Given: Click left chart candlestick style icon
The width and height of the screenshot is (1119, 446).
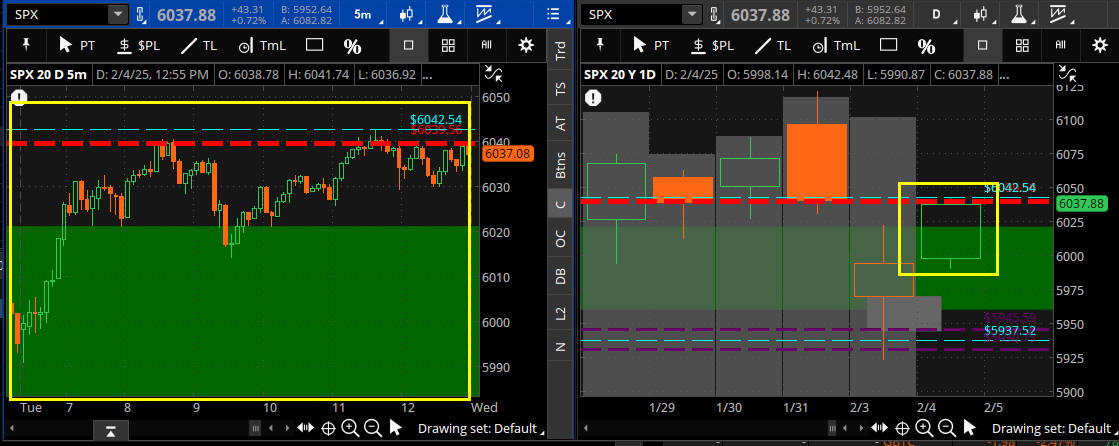Looking at the screenshot, I should (406, 14).
